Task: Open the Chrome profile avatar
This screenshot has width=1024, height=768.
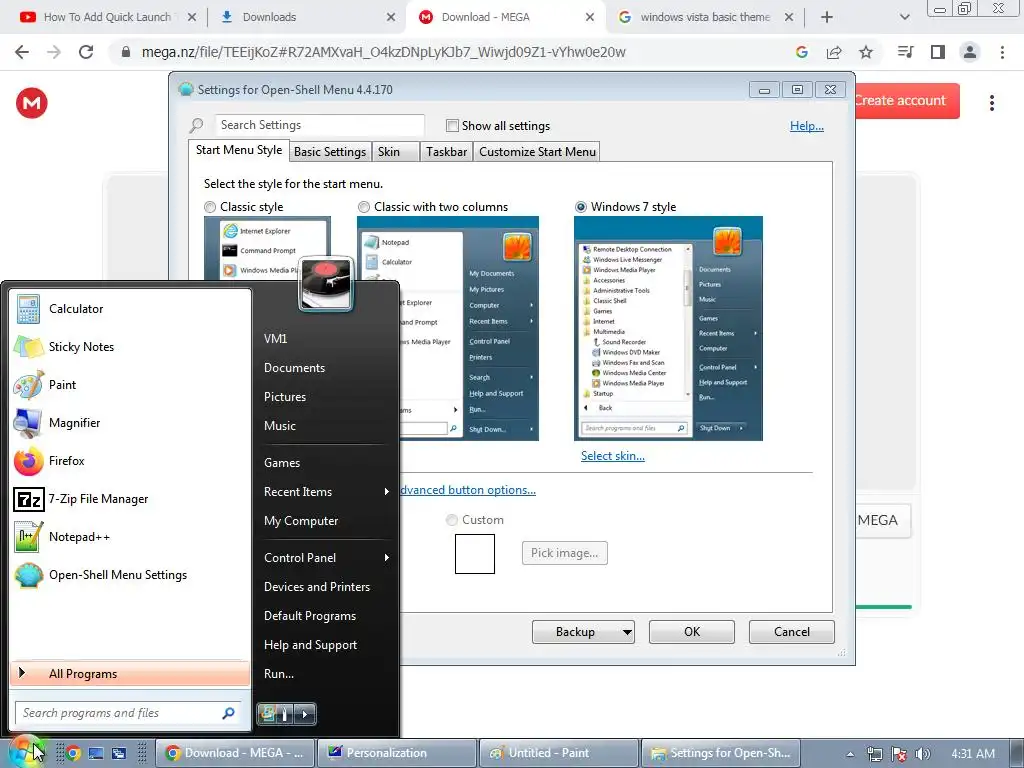Action: (970, 52)
